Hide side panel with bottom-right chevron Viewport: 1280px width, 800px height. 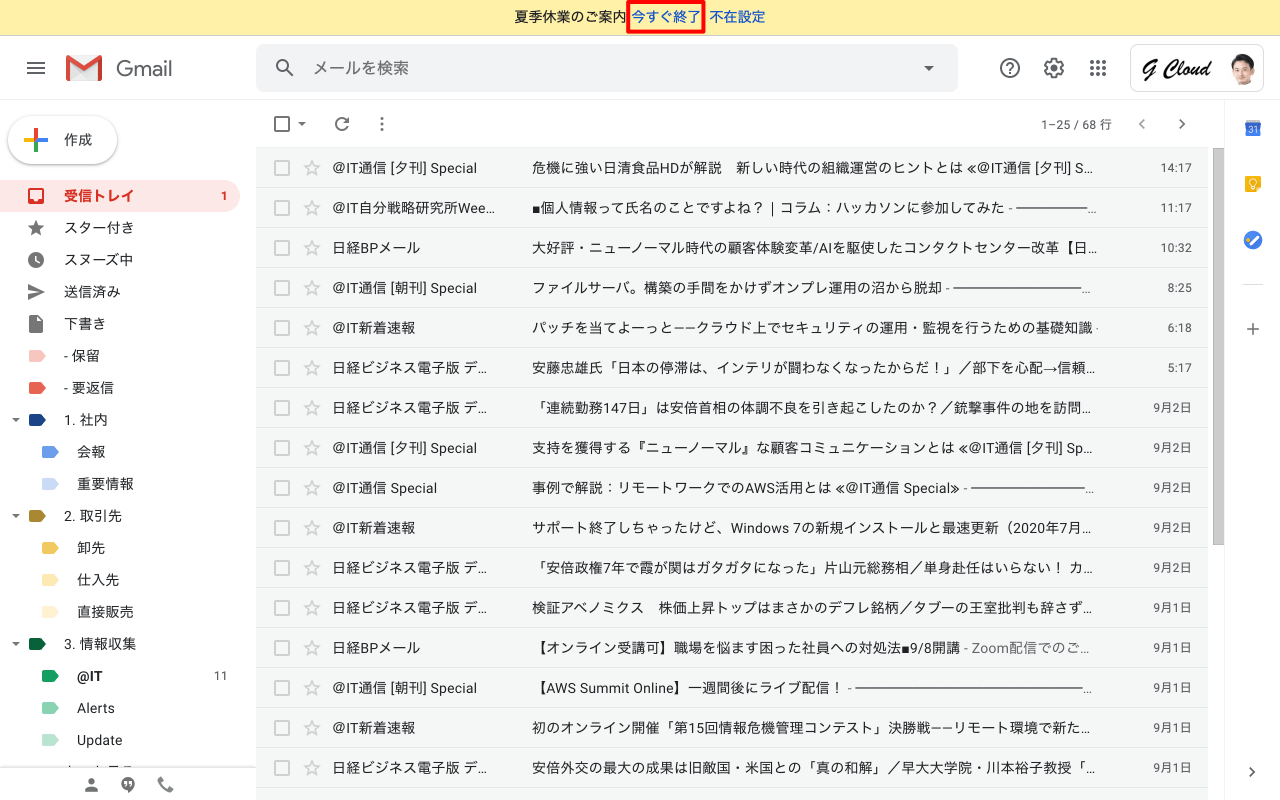[x=1252, y=772]
